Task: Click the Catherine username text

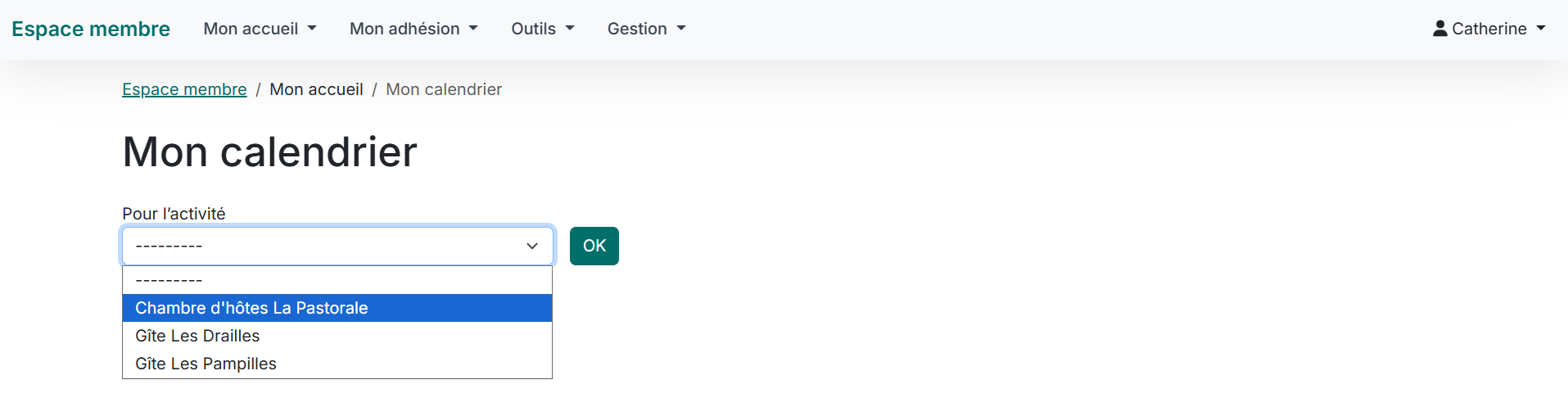Action: tap(1489, 29)
